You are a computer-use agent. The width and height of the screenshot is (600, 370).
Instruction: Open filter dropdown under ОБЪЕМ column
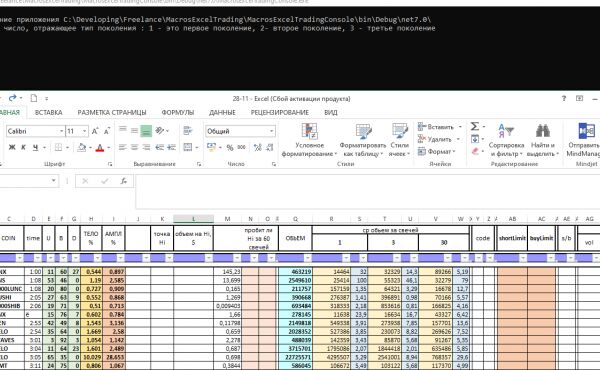point(308,258)
